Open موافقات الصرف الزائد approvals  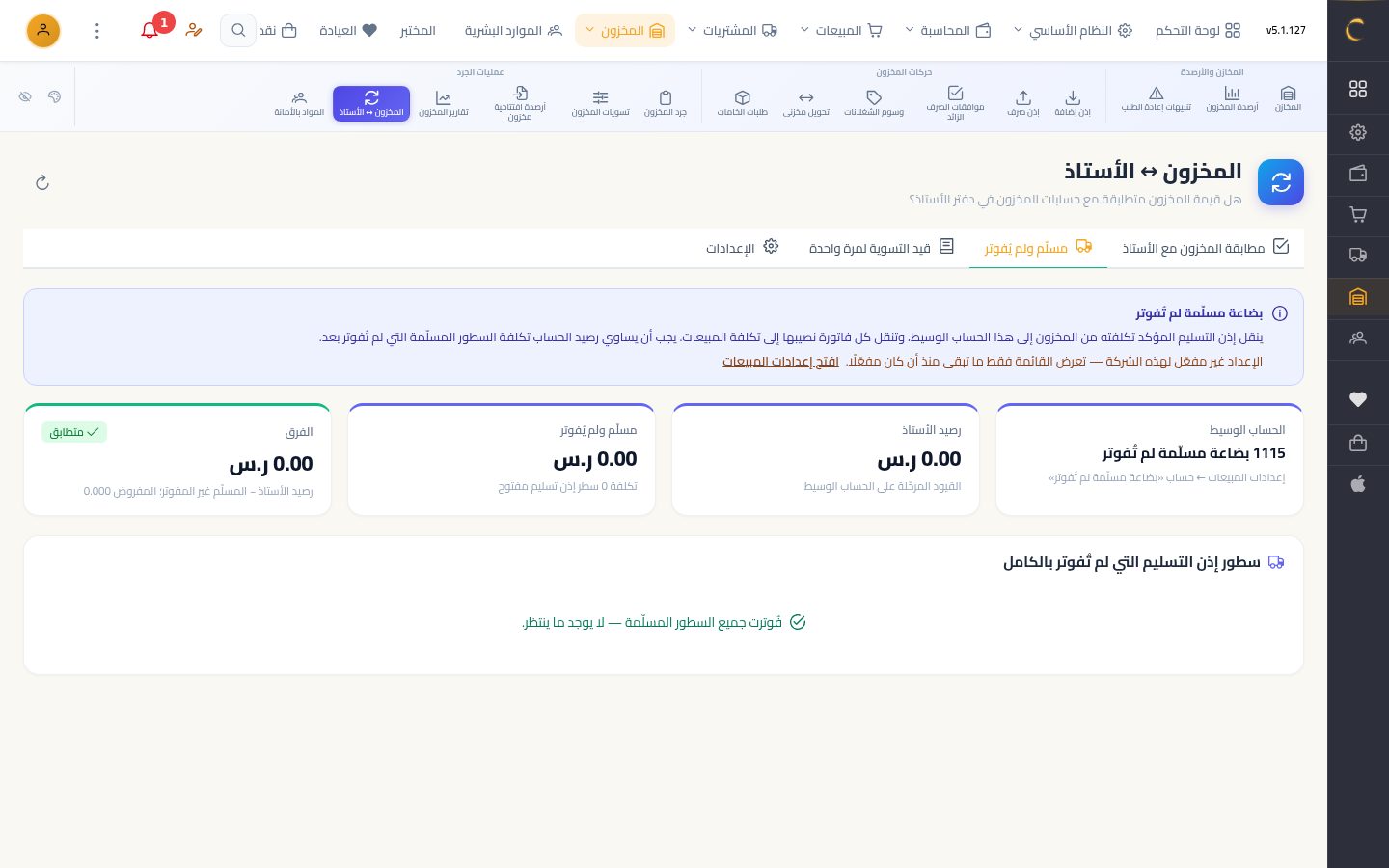955,103
